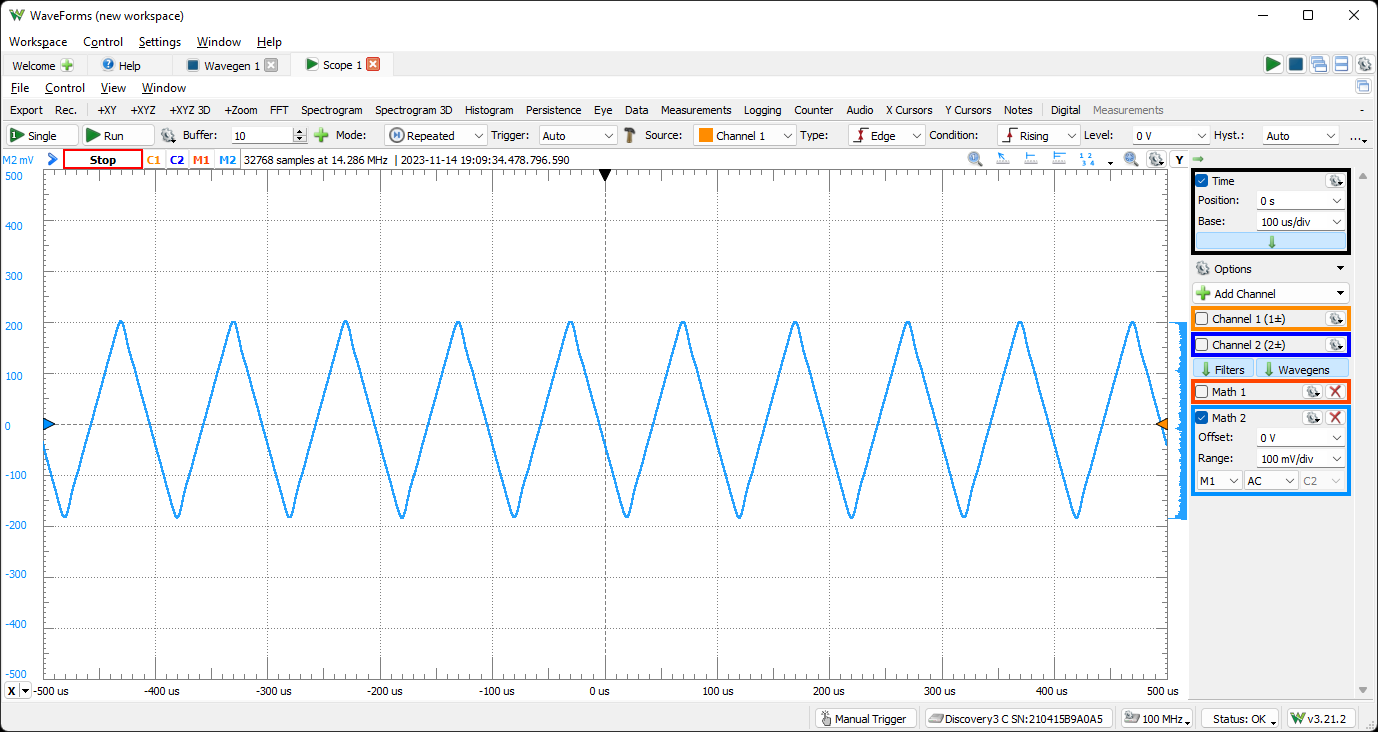The width and height of the screenshot is (1378, 732).
Task: Enable the Channel 1 visibility checkbox
Action: coord(1202,318)
